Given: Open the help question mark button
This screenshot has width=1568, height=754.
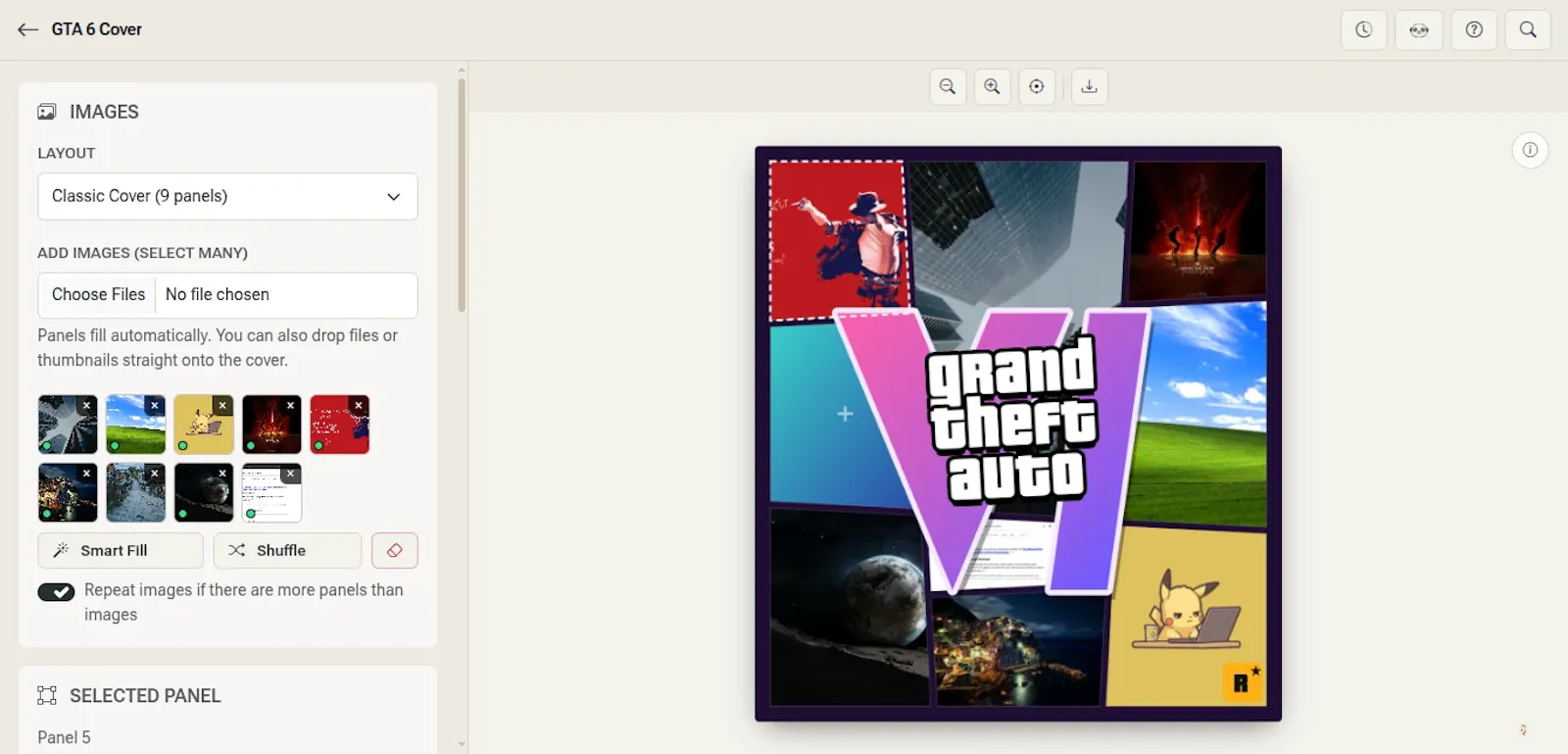Looking at the screenshot, I should click(x=1474, y=29).
